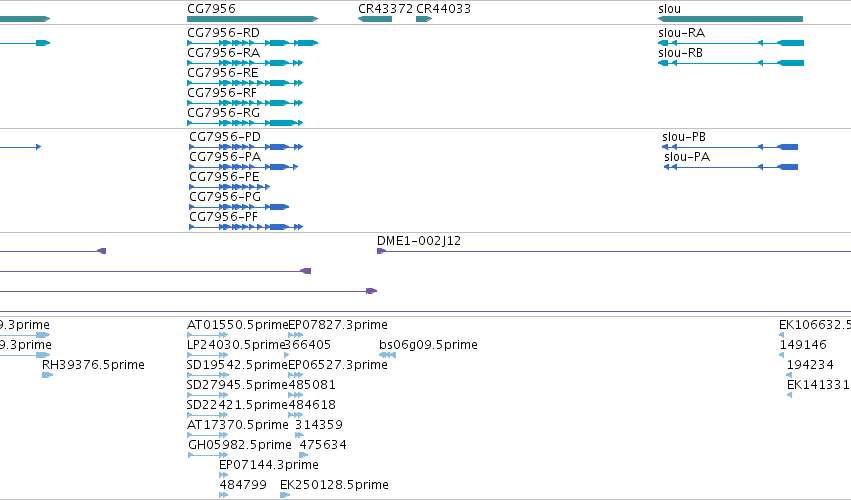The width and height of the screenshot is (851, 500).
Task: Click the 484618 feature label
Action: (x=312, y=405)
